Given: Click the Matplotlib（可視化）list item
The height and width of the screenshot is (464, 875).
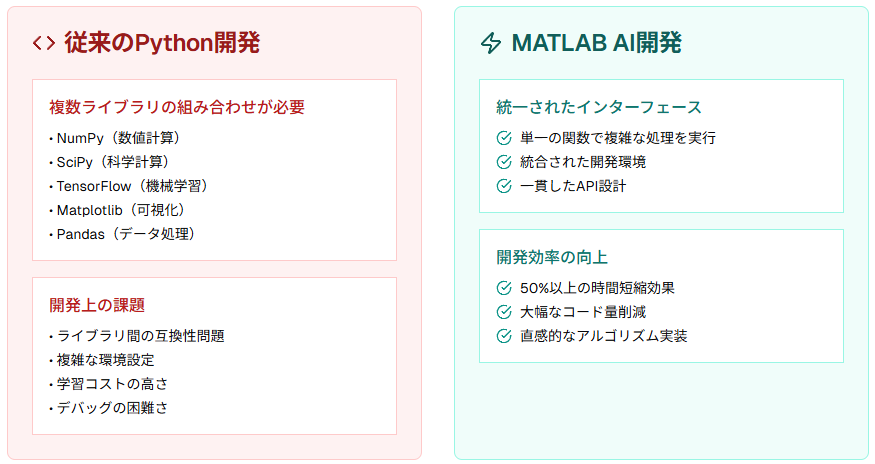Looking at the screenshot, I should pyautogui.click(x=117, y=210).
